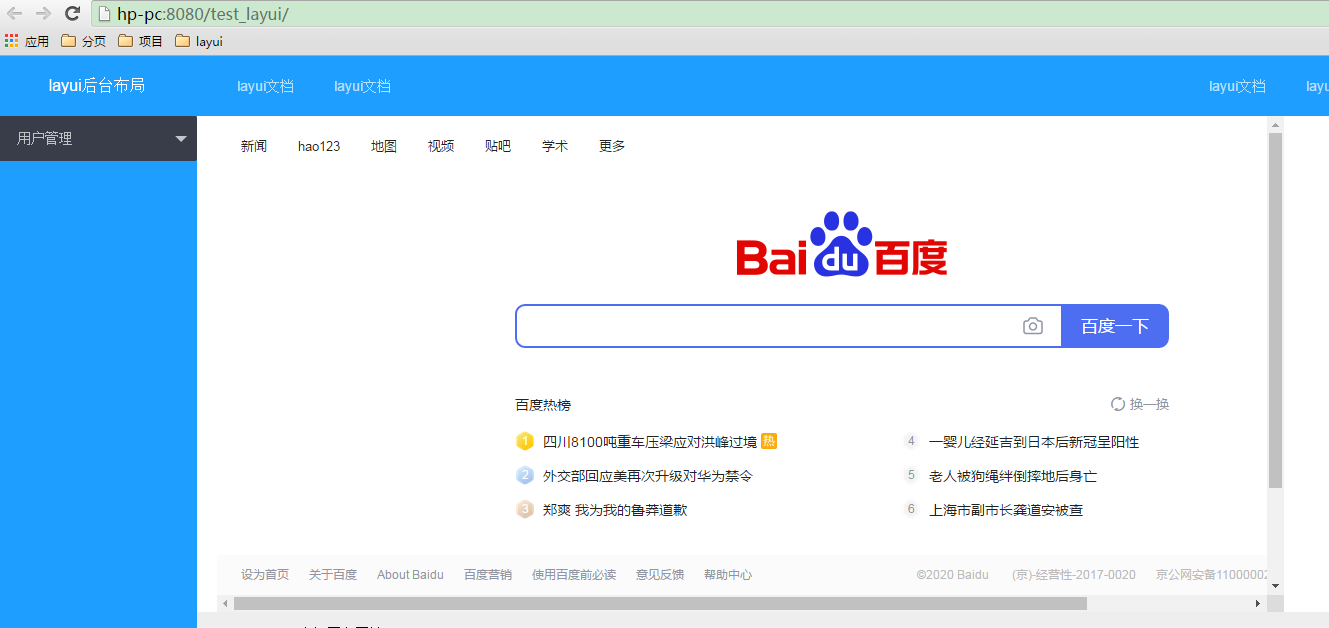
Task: Open the right-side layui文档 nav item
Action: [x=1237, y=86]
